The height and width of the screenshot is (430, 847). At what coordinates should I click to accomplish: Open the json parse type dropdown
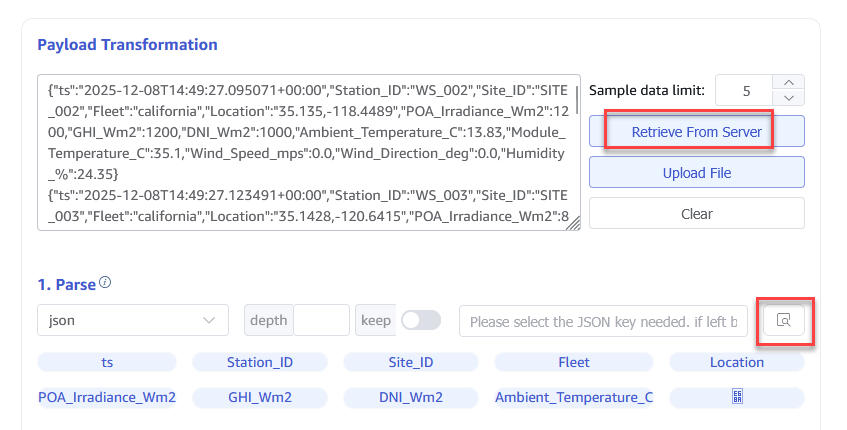tap(132, 320)
